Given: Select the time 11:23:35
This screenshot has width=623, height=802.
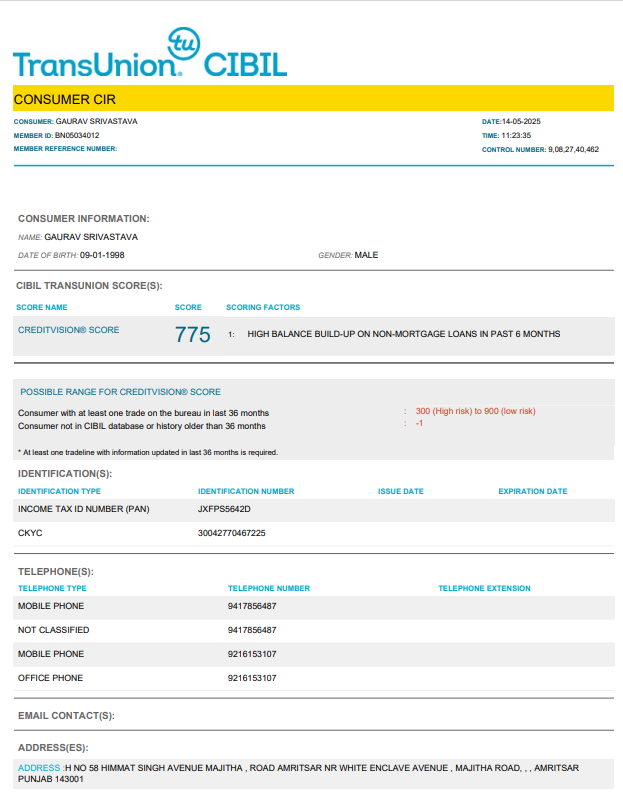Looking at the screenshot, I should click(x=516, y=136).
